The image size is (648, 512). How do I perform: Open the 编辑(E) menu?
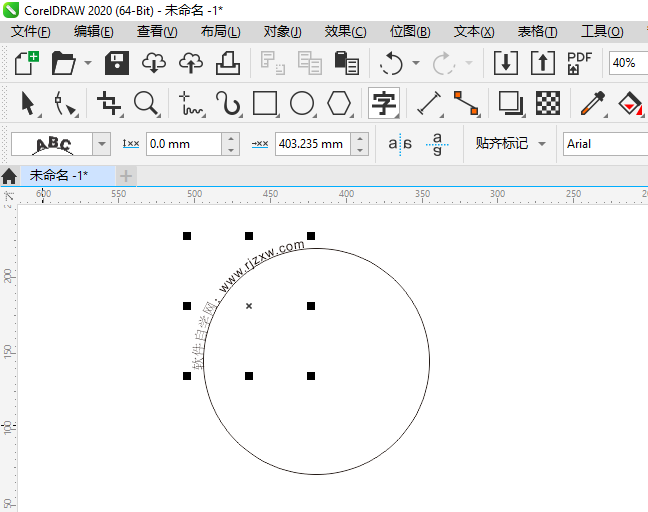94,32
